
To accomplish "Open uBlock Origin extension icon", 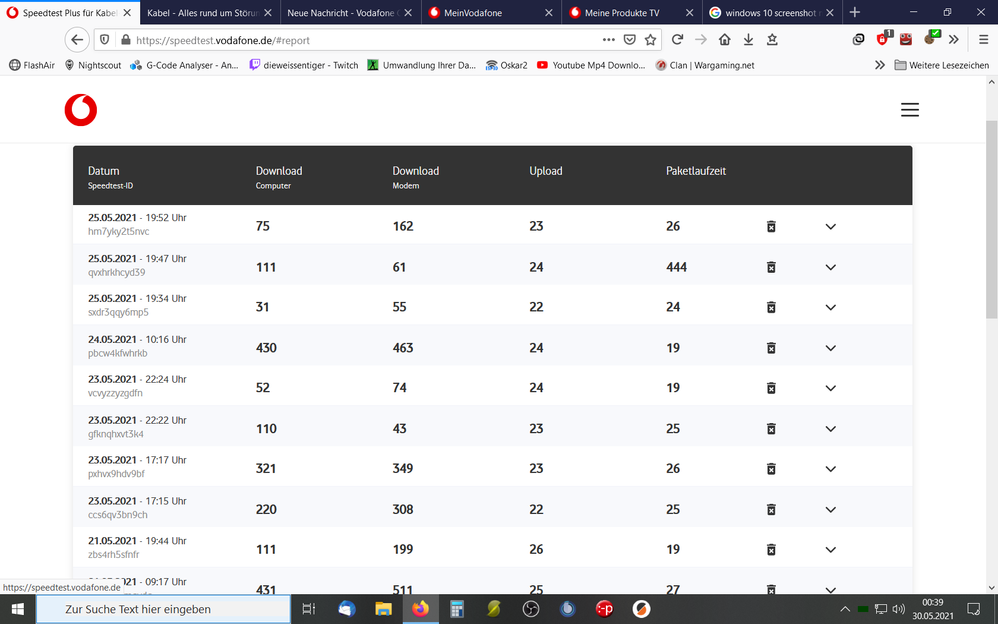I will coord(883,39).
